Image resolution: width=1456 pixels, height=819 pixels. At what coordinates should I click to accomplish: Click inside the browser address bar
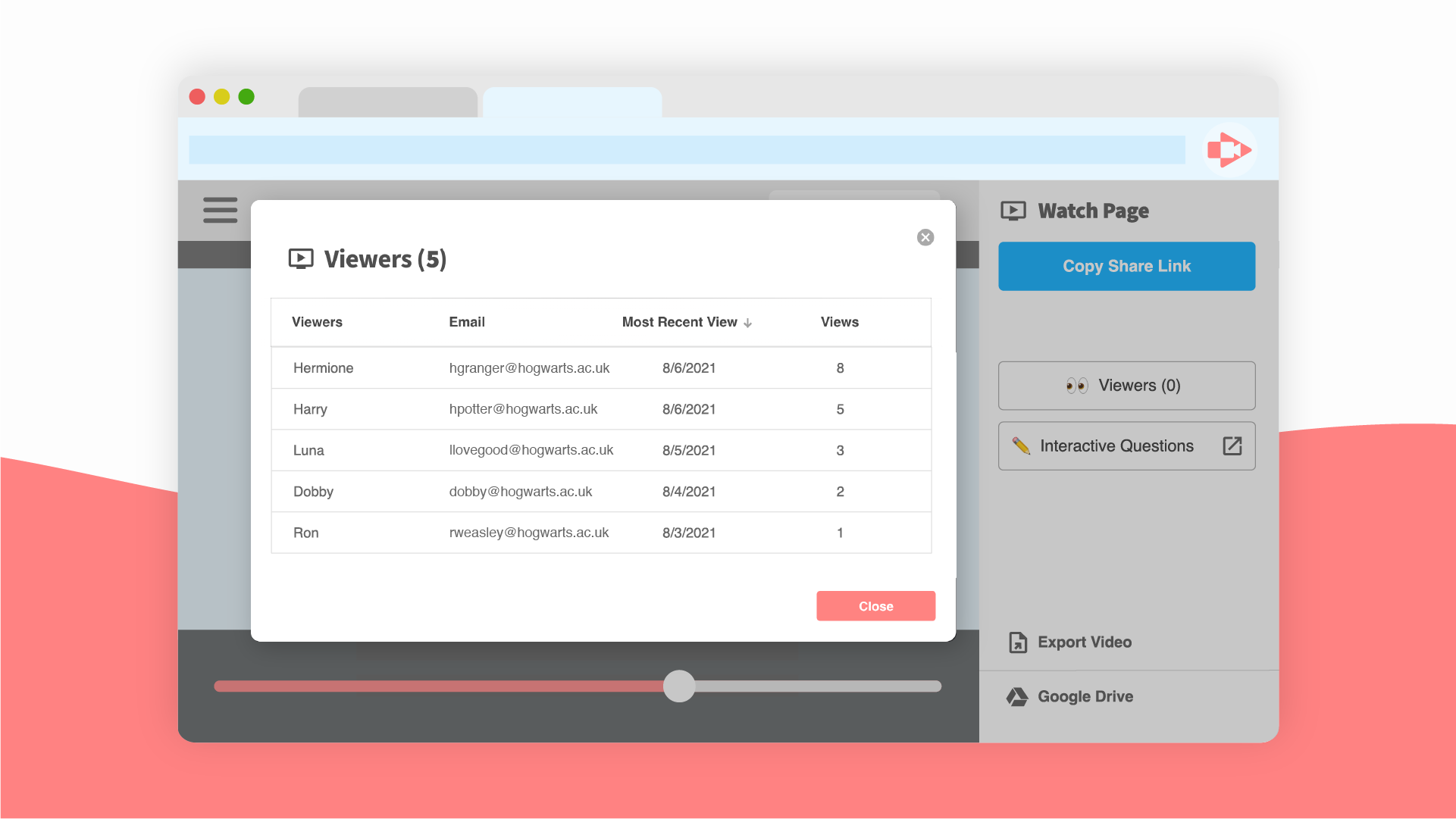click(x=687, y=149)
